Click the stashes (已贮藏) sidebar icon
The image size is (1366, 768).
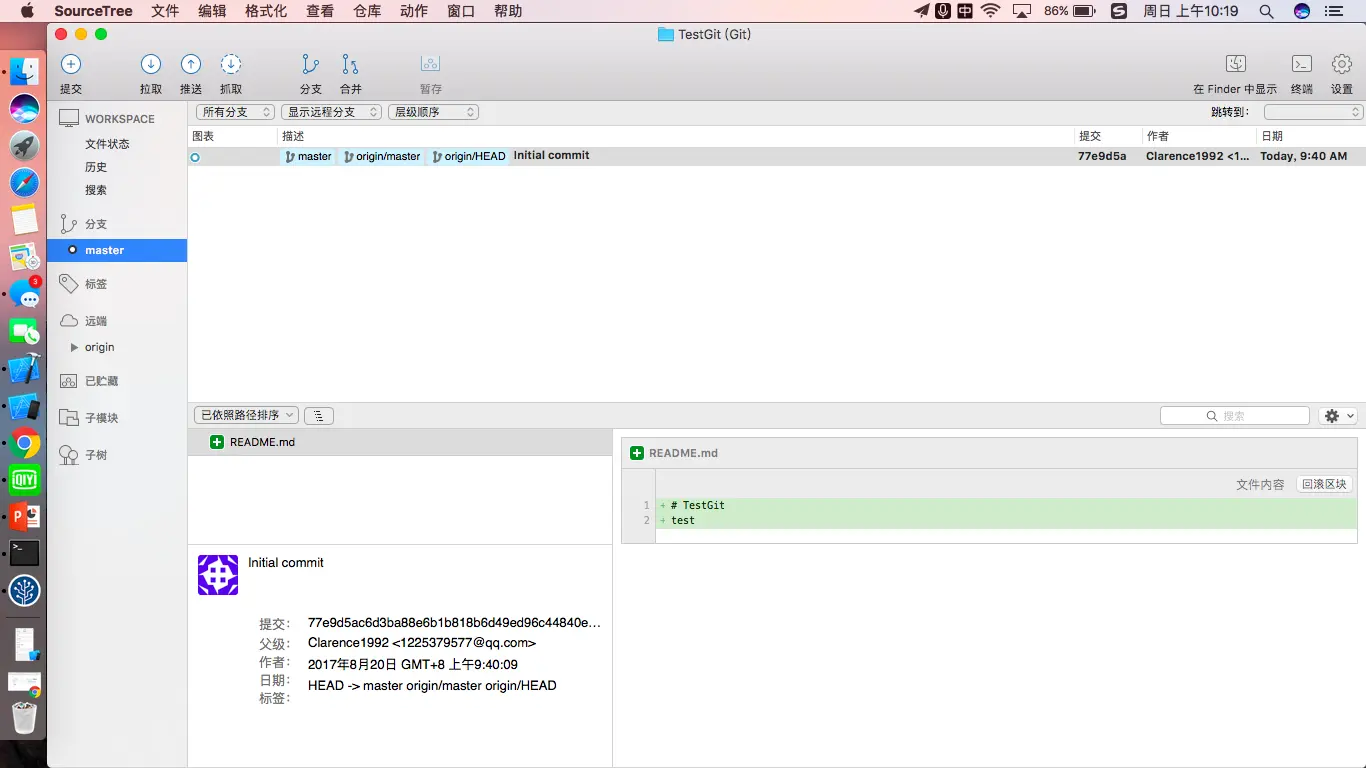pos(69,381)
